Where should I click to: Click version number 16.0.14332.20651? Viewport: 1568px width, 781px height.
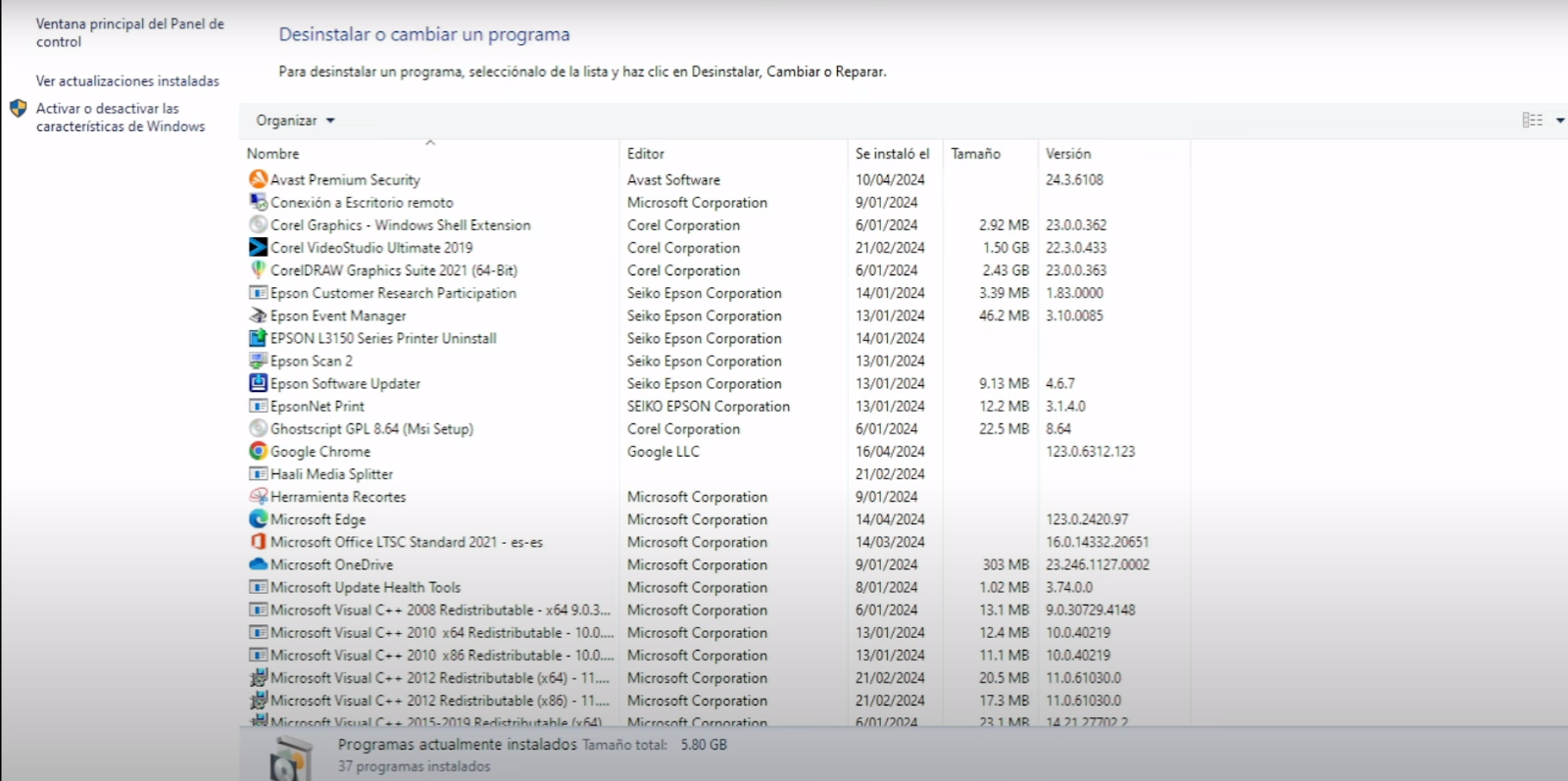[1097, 542]
